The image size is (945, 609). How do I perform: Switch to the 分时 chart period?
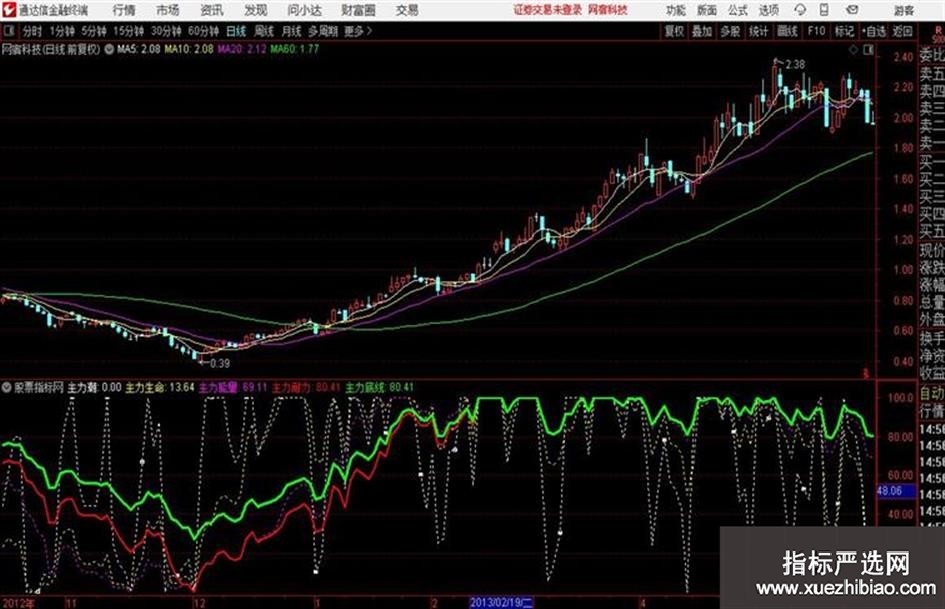click(33, 31)
